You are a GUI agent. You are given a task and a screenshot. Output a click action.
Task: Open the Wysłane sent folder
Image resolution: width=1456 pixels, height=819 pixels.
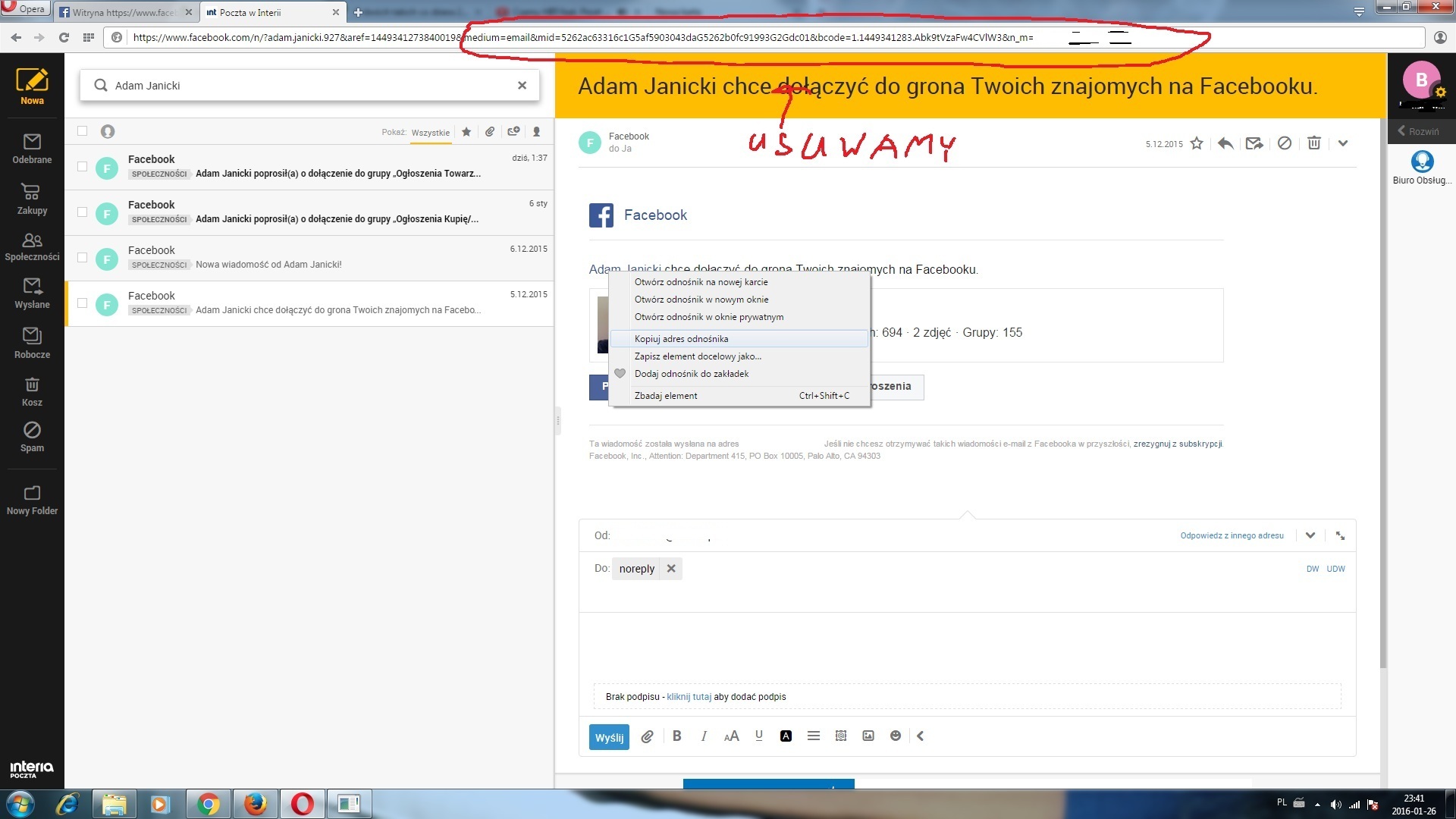(32, 293)
